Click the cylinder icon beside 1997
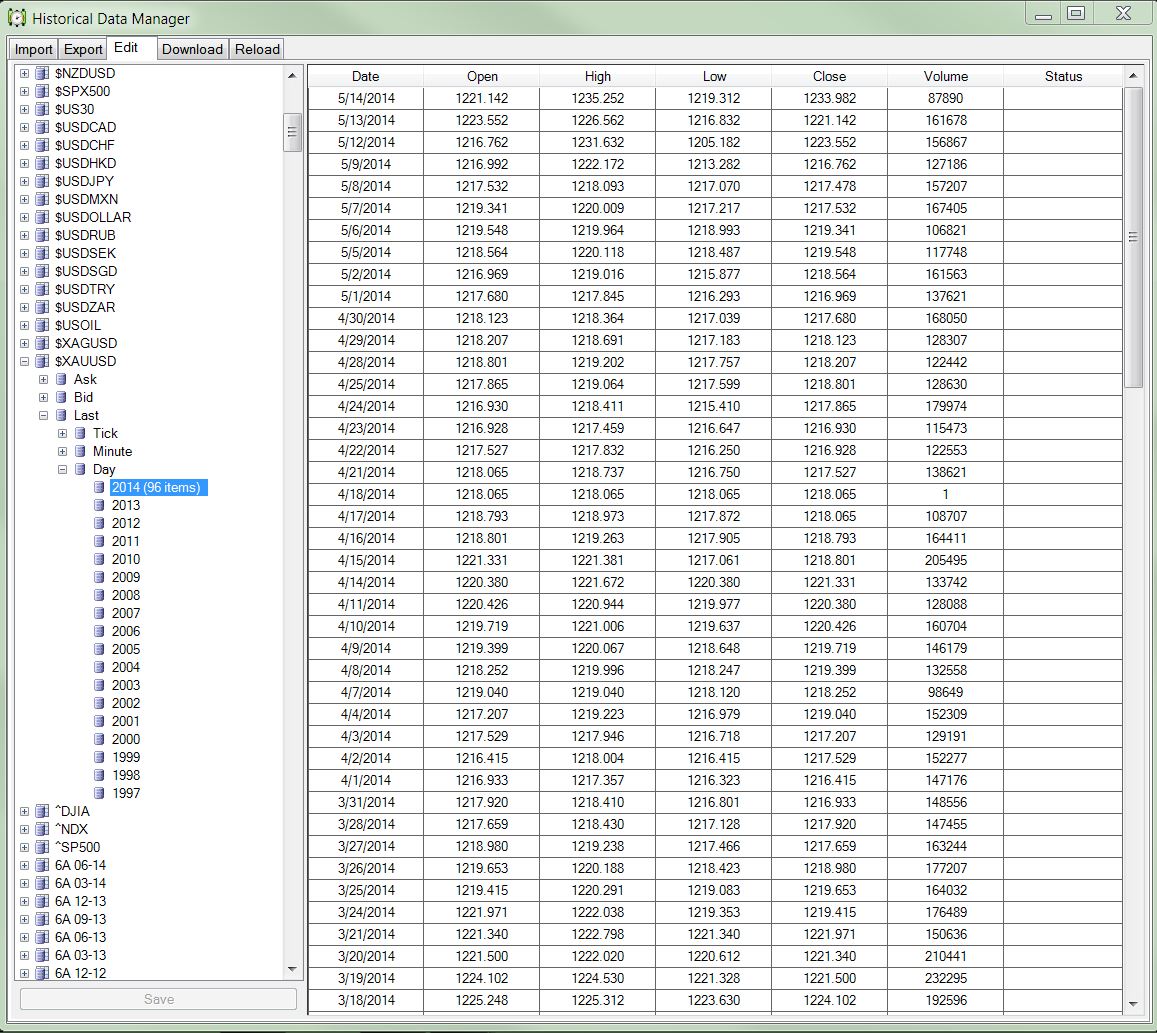 pyautogui.click(x=99, y=793)
